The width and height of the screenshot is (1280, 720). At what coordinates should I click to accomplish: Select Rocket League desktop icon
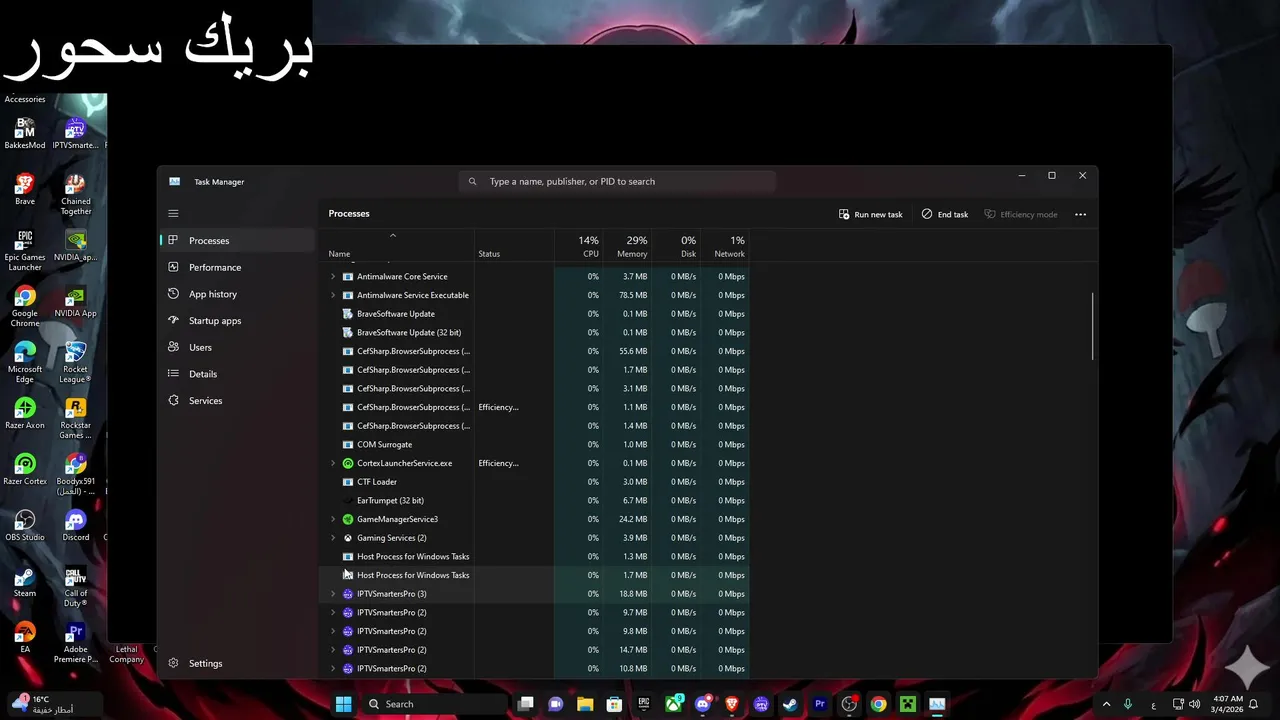click(75, 363)
